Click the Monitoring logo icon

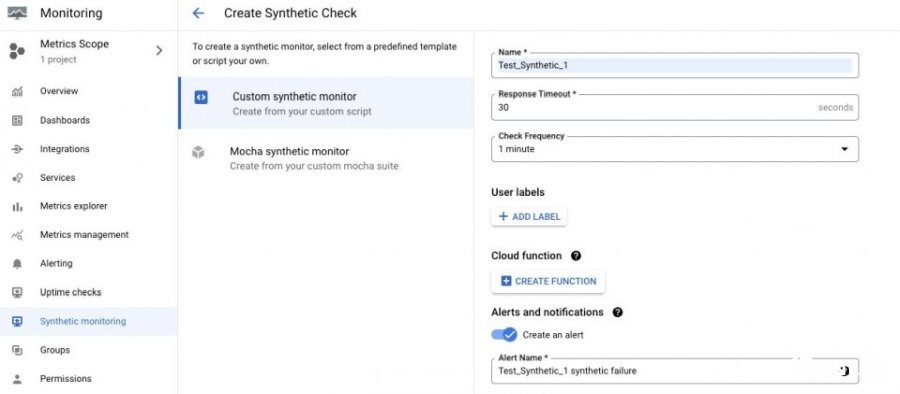[x=17, y=13]
